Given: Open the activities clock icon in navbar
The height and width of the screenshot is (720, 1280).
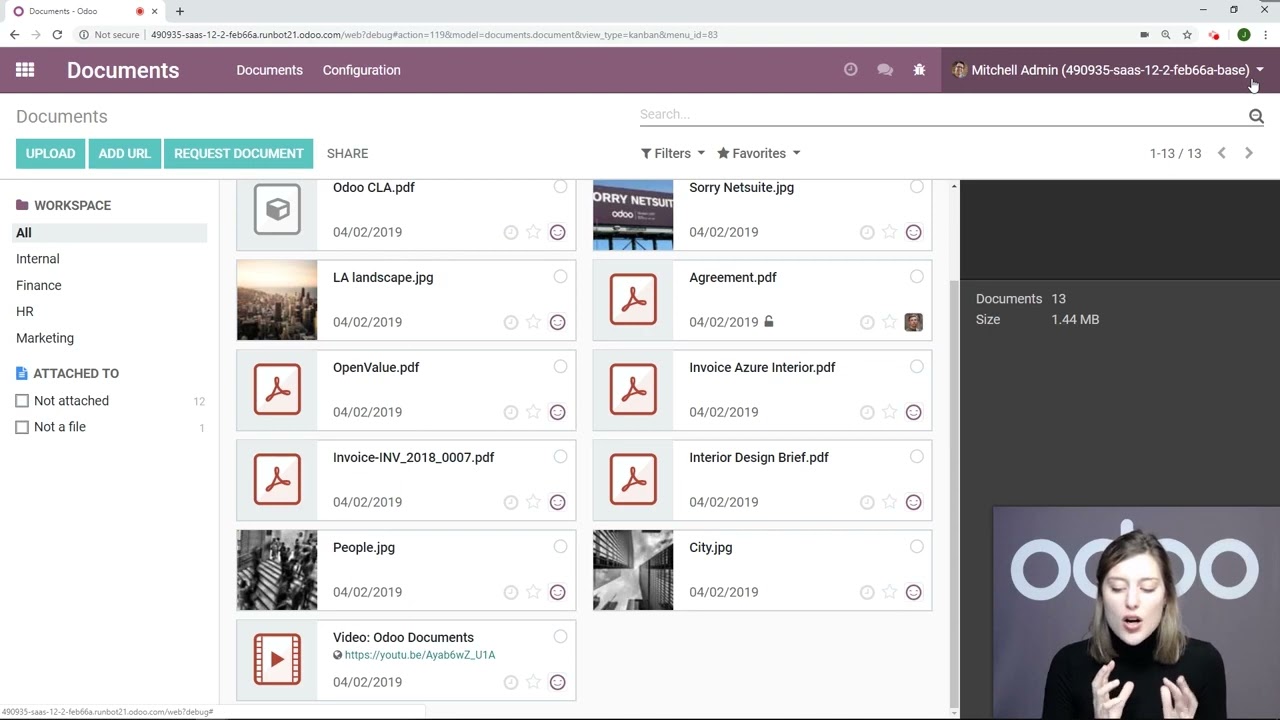Looking at the screenshot, I should 850,70.
